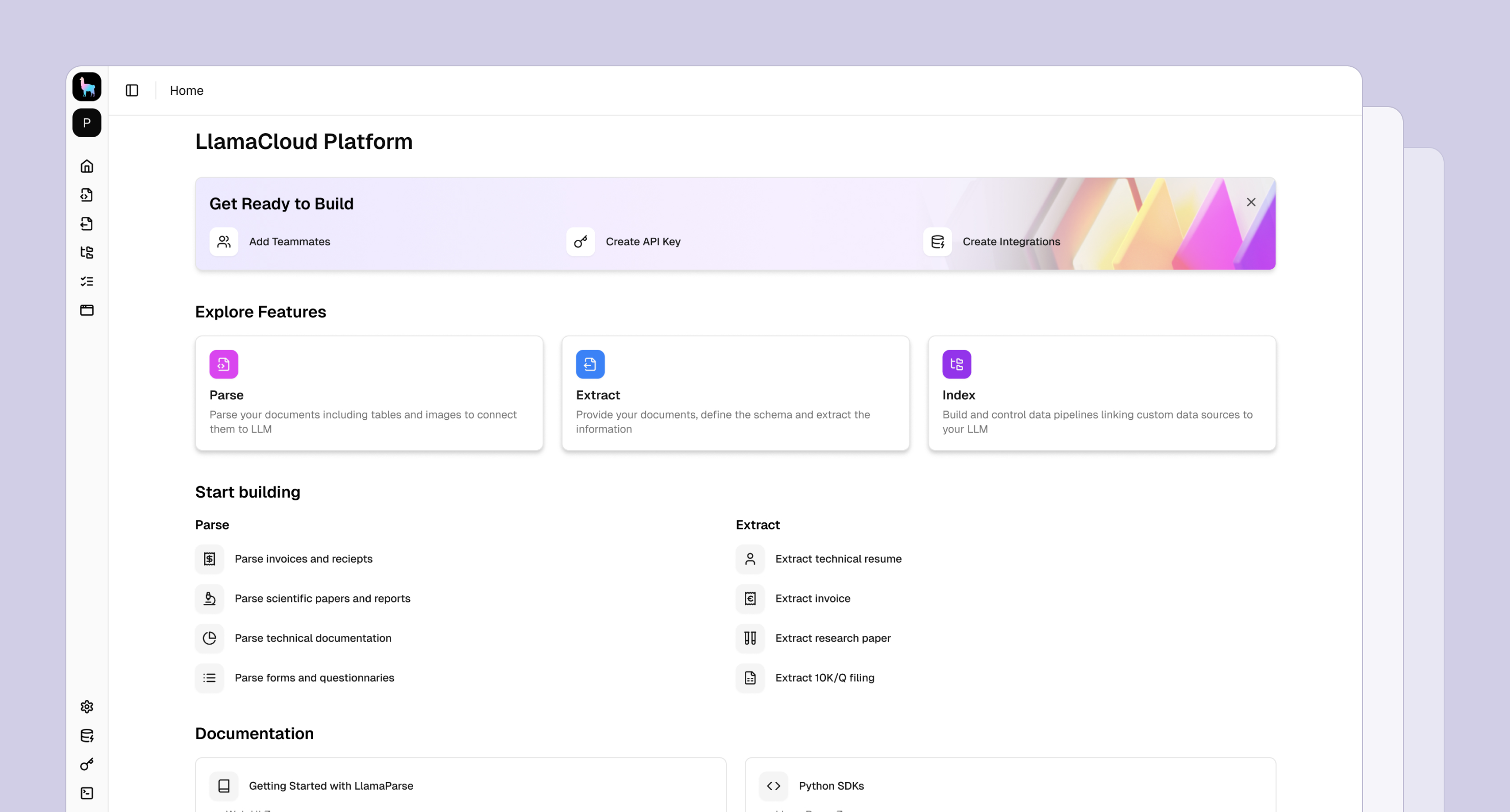Open the P organization avatar
This screenshot has width=1510, height=812.
pyautogui.click(x=87, y=122)
